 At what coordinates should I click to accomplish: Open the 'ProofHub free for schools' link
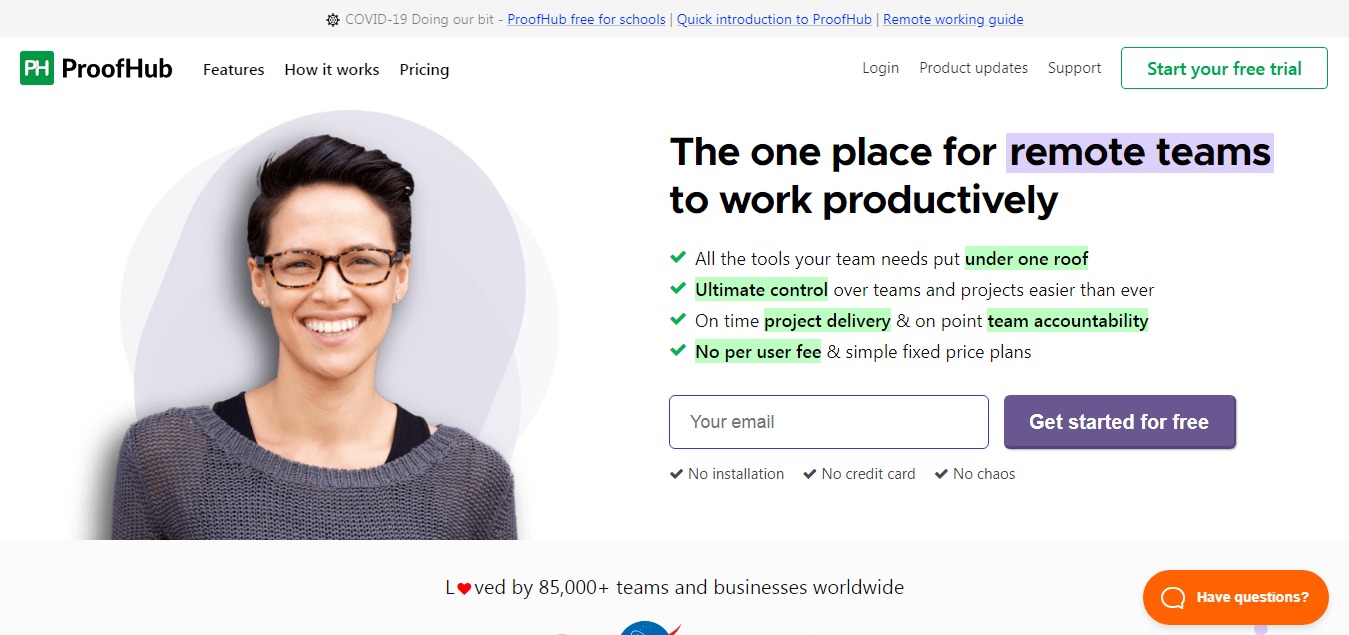(x=588, y=19)
